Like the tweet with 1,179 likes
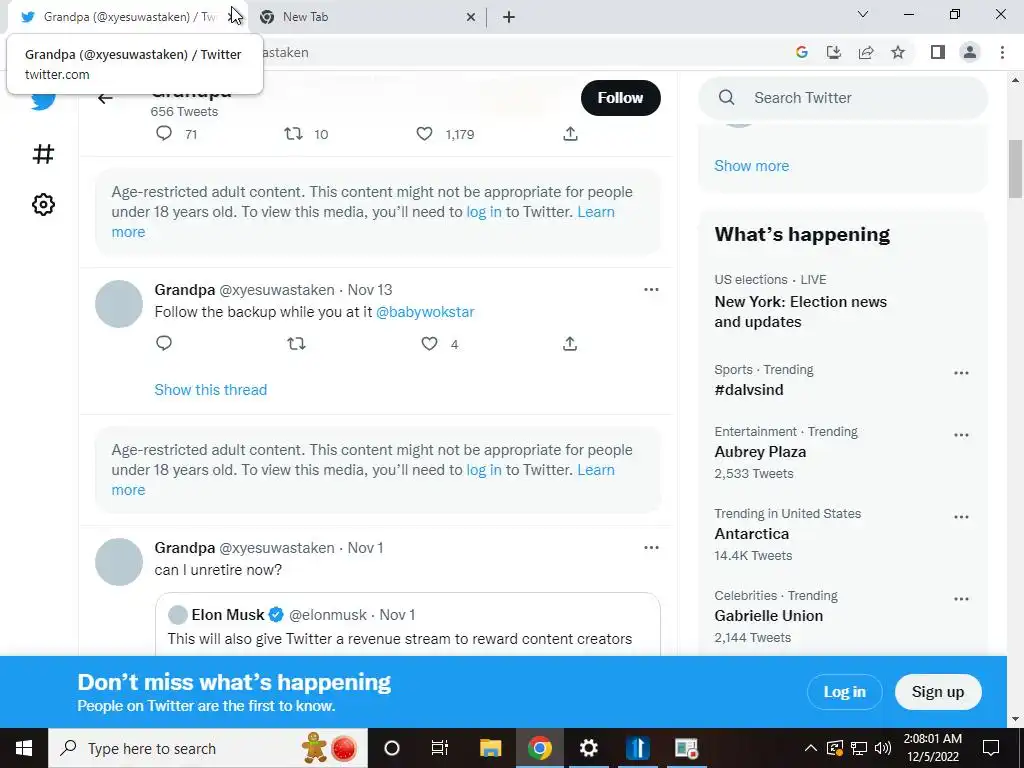This screenshot has width=1024, height=768. [x=424, y=134]
